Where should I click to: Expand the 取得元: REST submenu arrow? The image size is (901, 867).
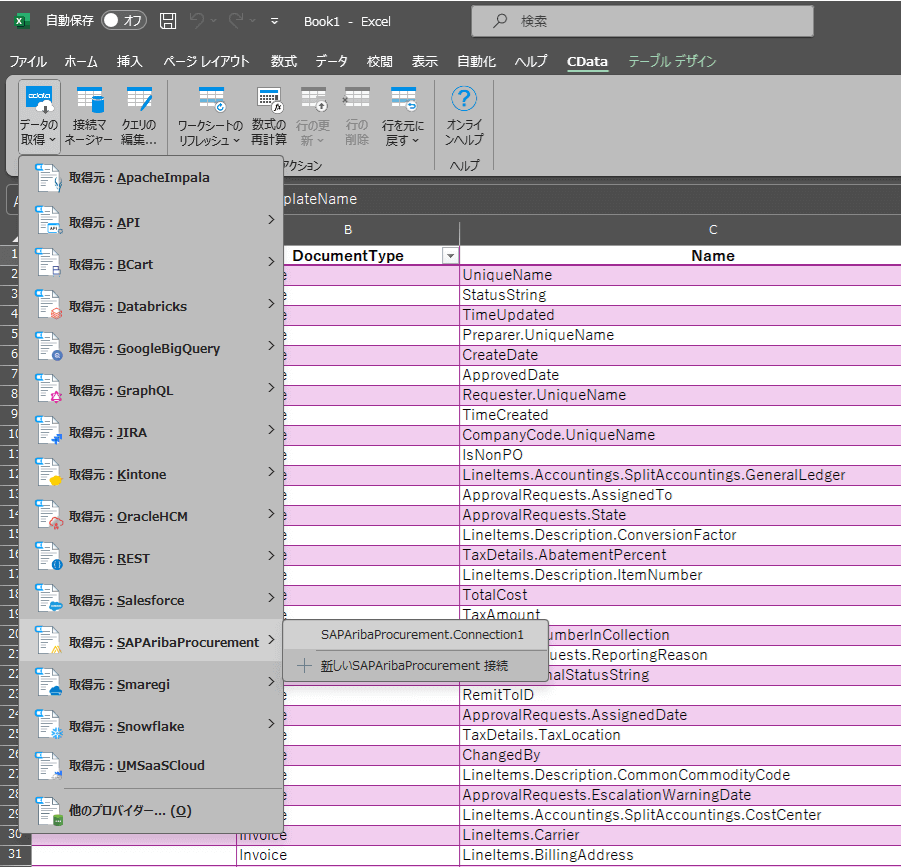tap(271, 556)
